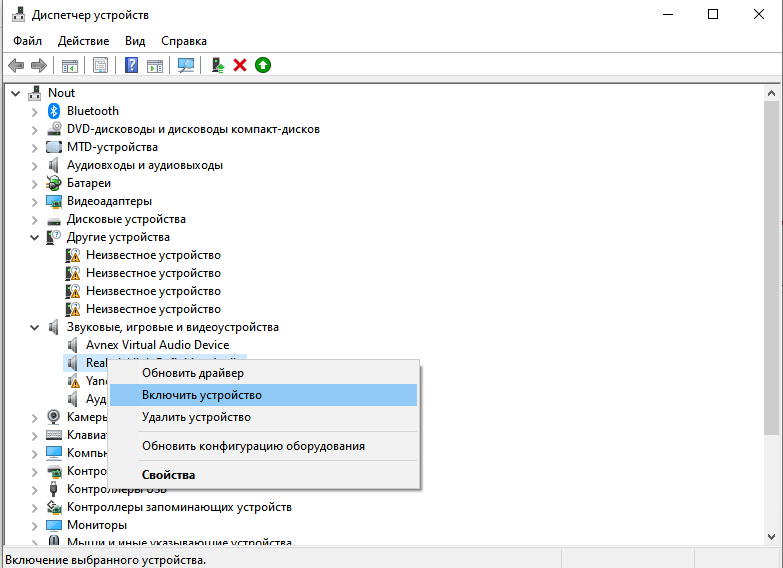
Task: Click the scan for hardware changes monitor icon
Action: [x=186, y=65]
